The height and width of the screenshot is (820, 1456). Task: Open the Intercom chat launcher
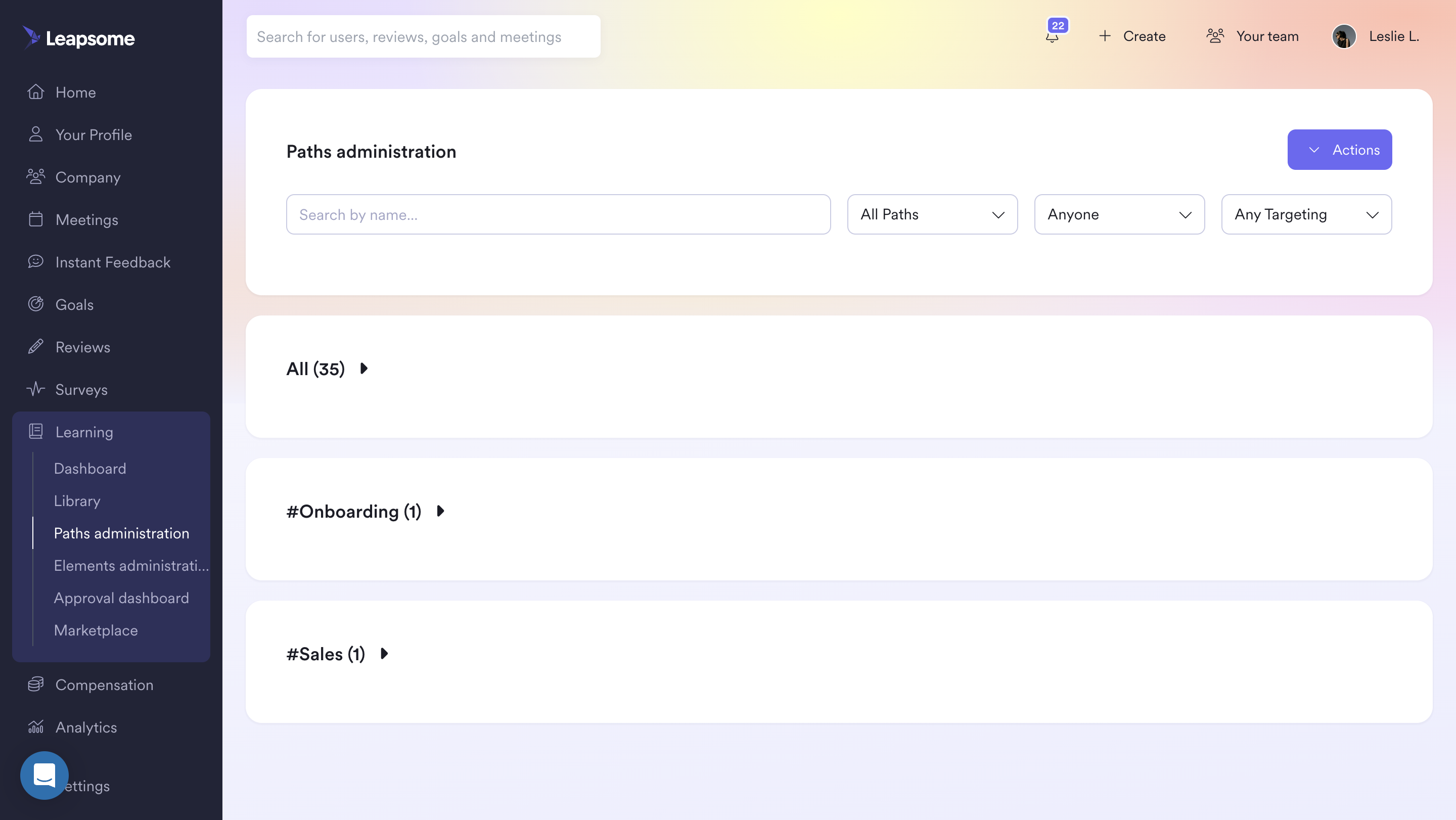[x=44, y=775]
